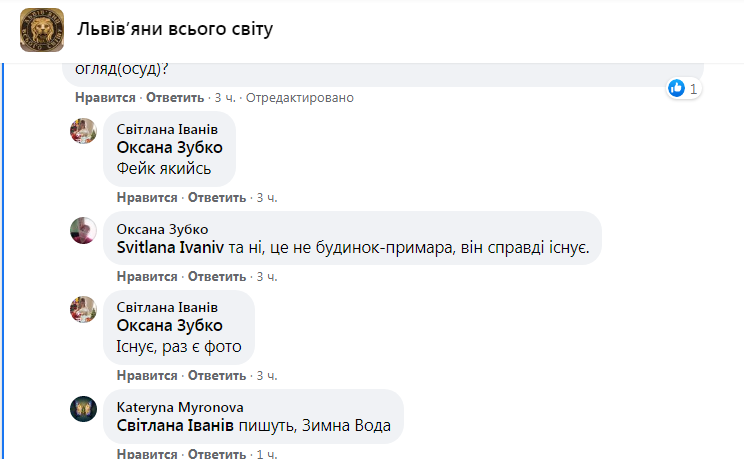Reply to Оксана Зубко's будинок-примара comment
Screen dimensions: 744x459
(217, 276)
